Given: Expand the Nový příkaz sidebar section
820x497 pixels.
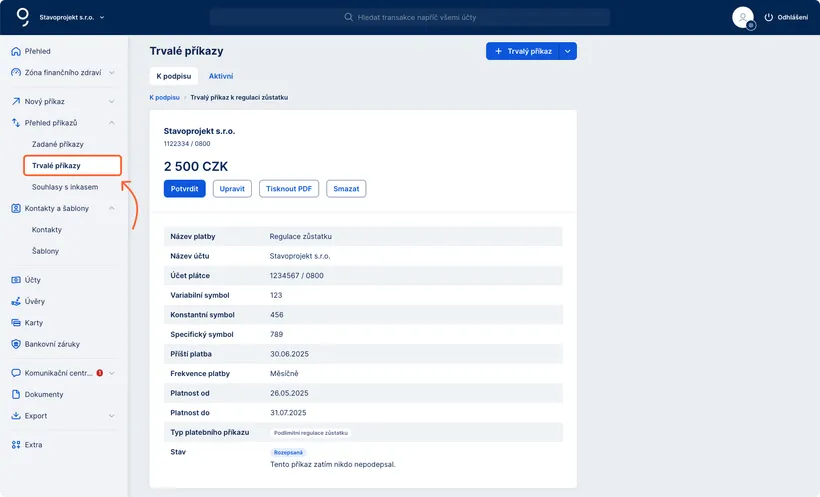Looking at the screenshot, I should 111,101.
